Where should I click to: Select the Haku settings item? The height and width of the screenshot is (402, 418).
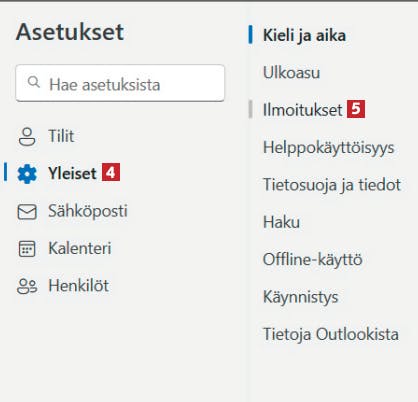(281, 222)
